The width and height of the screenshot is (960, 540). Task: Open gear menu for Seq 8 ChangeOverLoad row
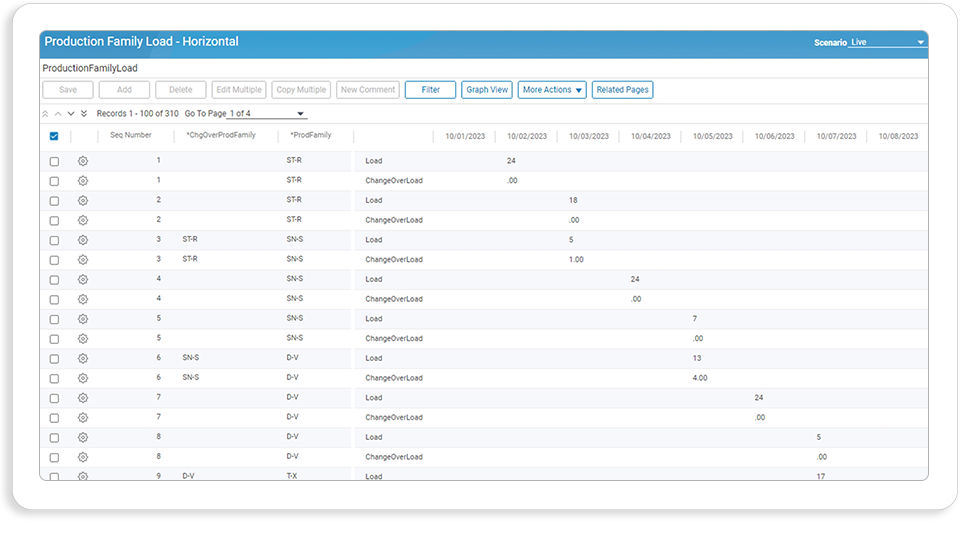[x=83, y=457]
